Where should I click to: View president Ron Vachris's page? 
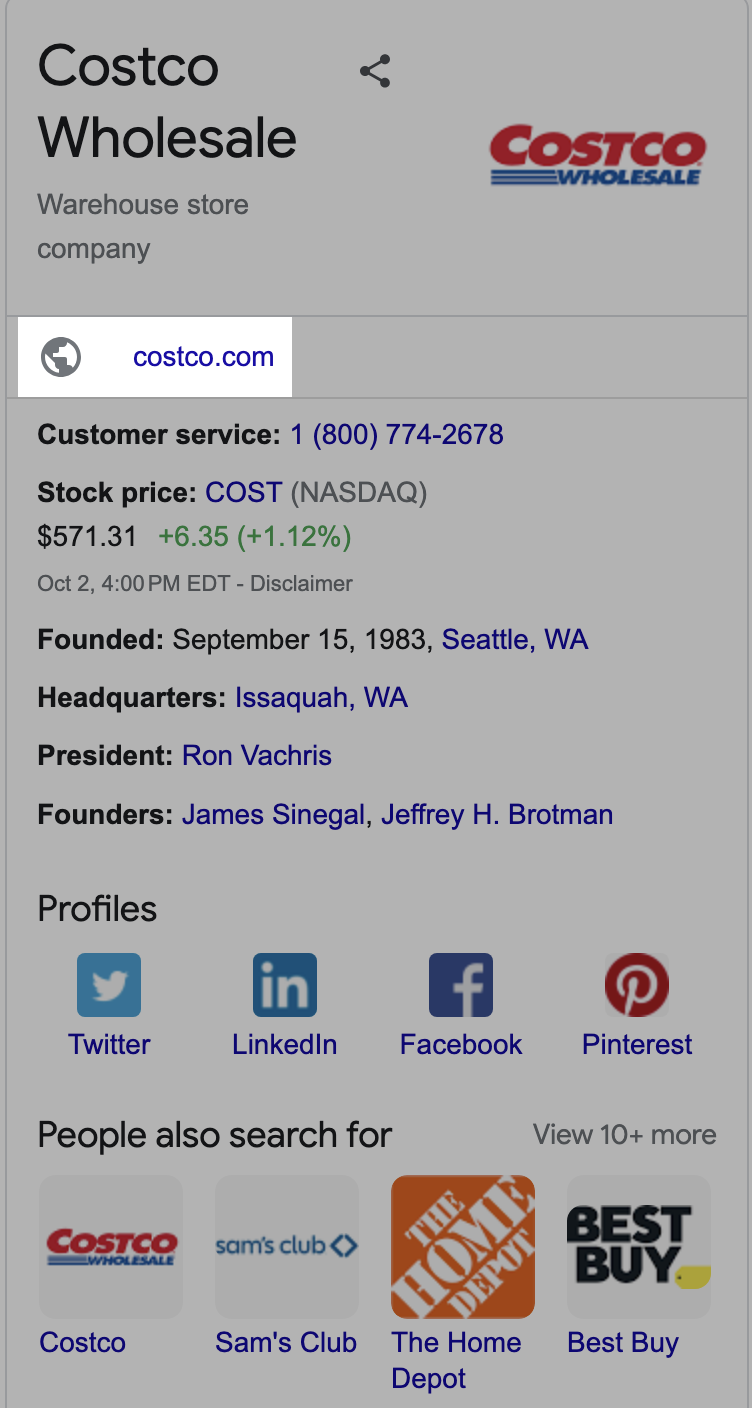click(255, 755)
